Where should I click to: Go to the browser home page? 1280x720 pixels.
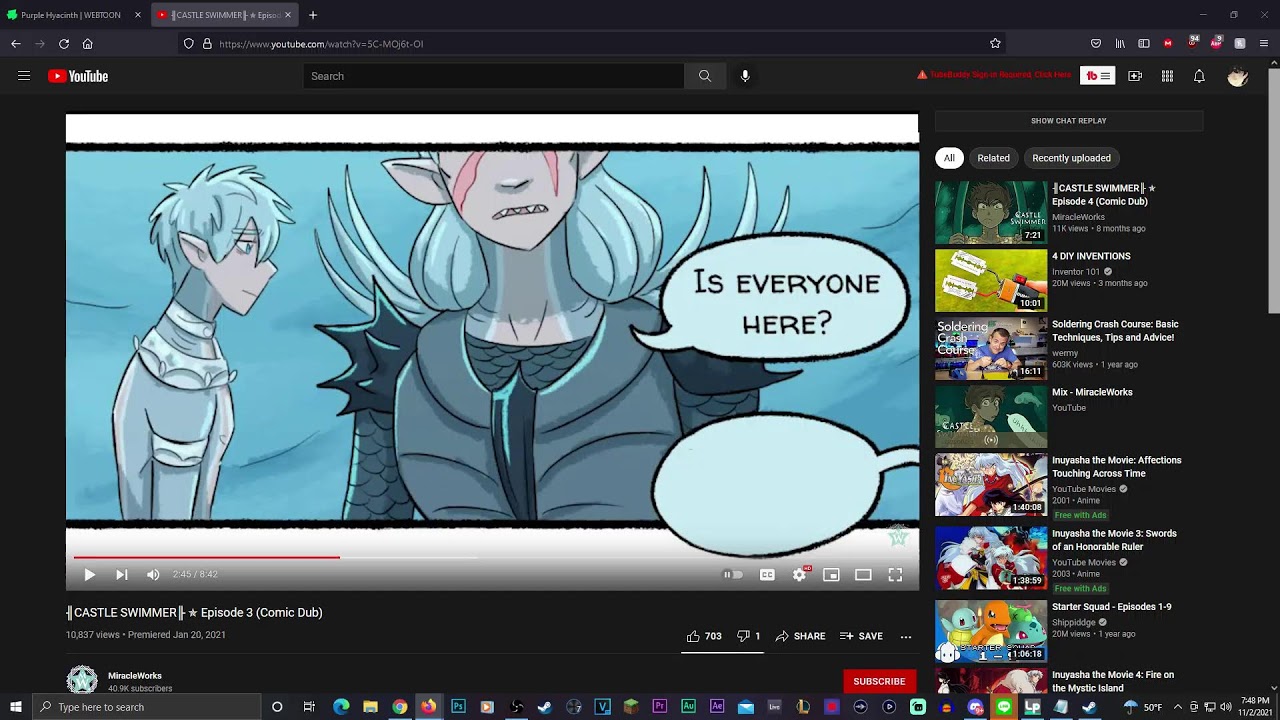click(88, 44)
